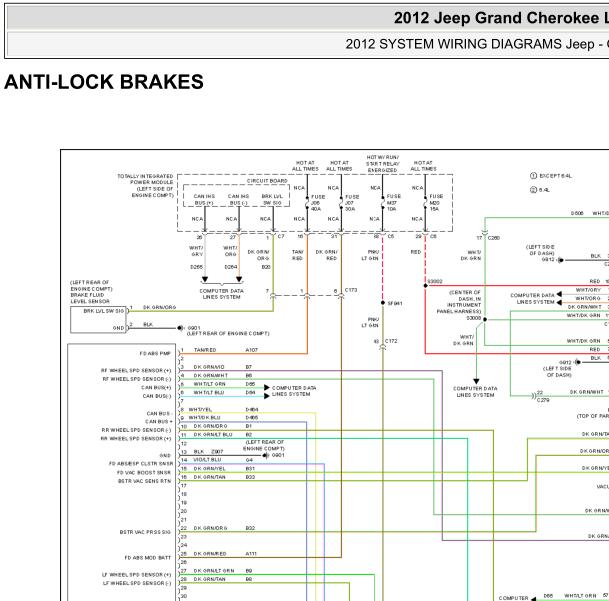Viewport: 609px width, 601px height.
Task: Select the D265 circuit code
Action: point(197,267)
